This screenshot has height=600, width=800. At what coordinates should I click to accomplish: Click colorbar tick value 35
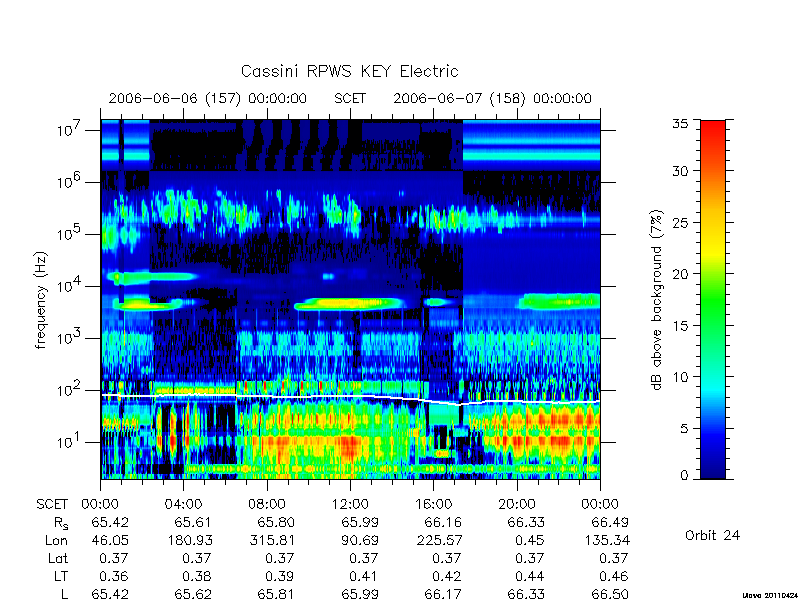[680, 124]
